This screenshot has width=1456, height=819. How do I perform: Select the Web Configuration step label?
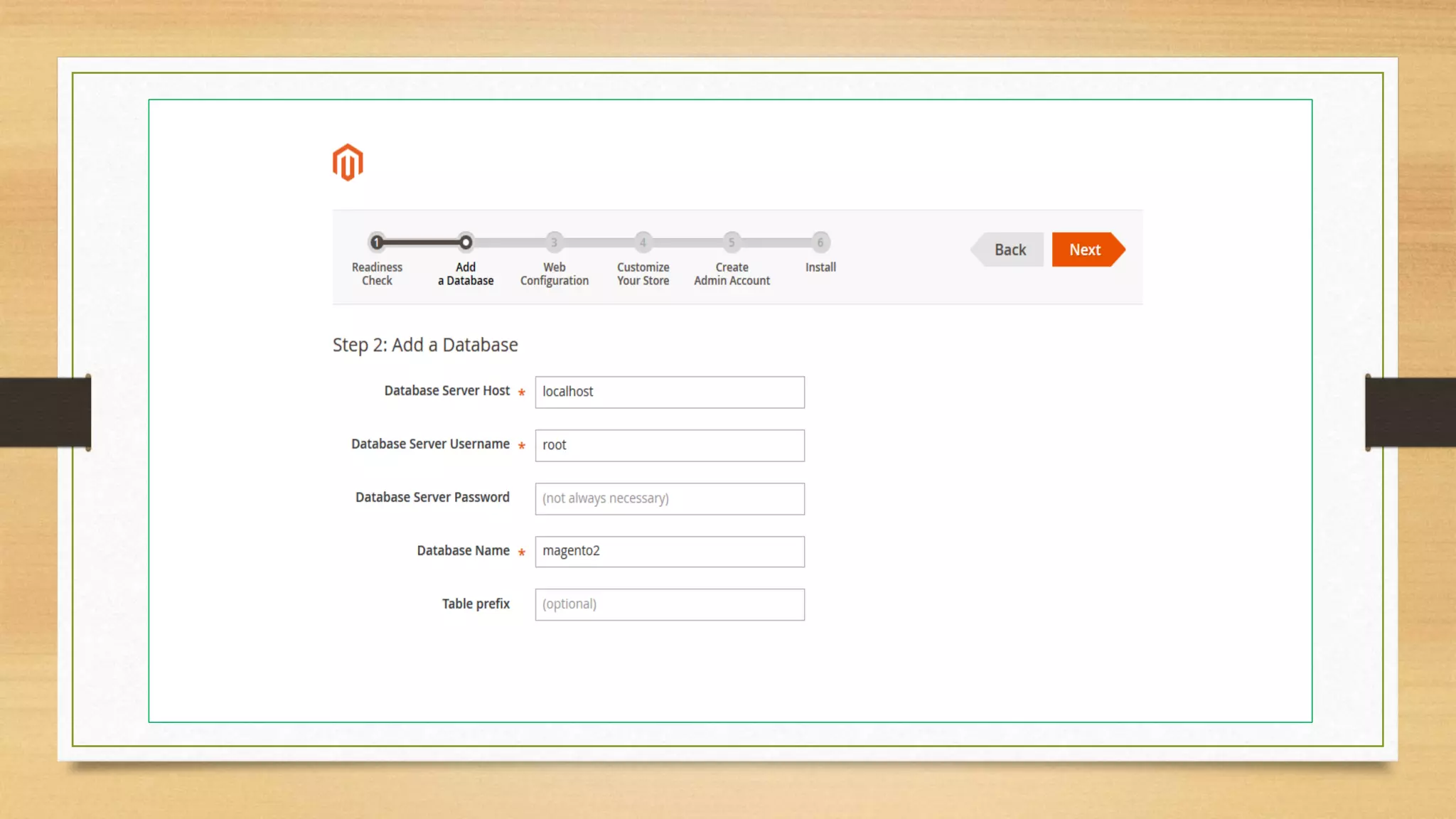click(555, 274)
